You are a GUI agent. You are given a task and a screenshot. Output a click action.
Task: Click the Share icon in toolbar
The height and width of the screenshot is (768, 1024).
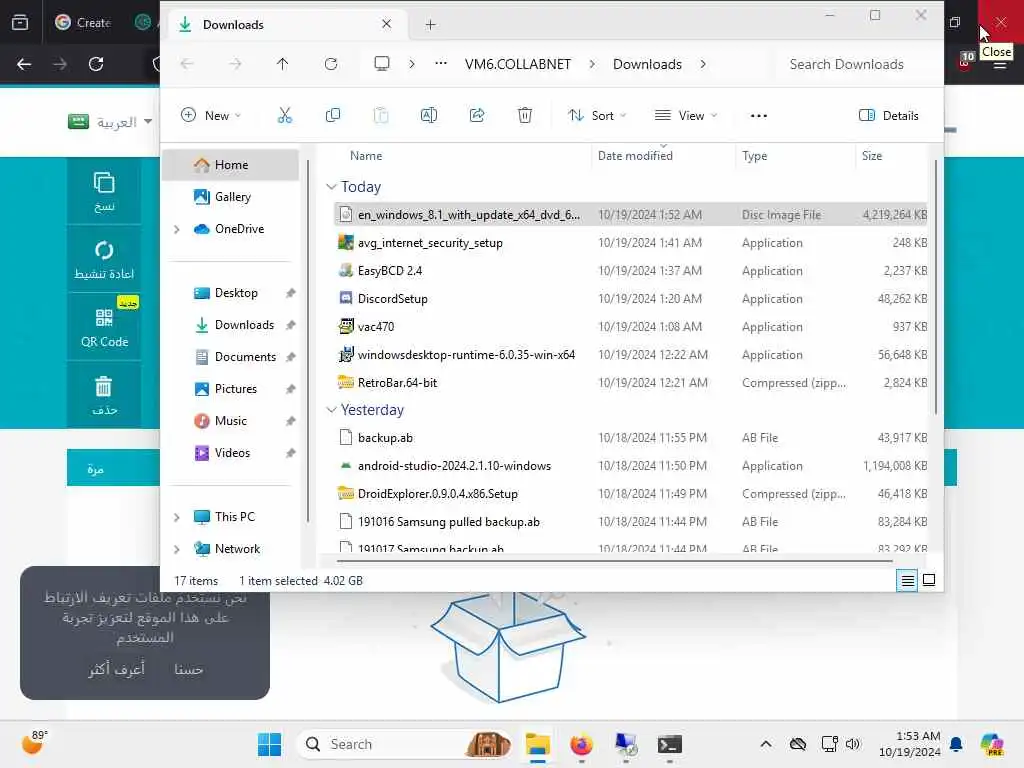[477, 116]
